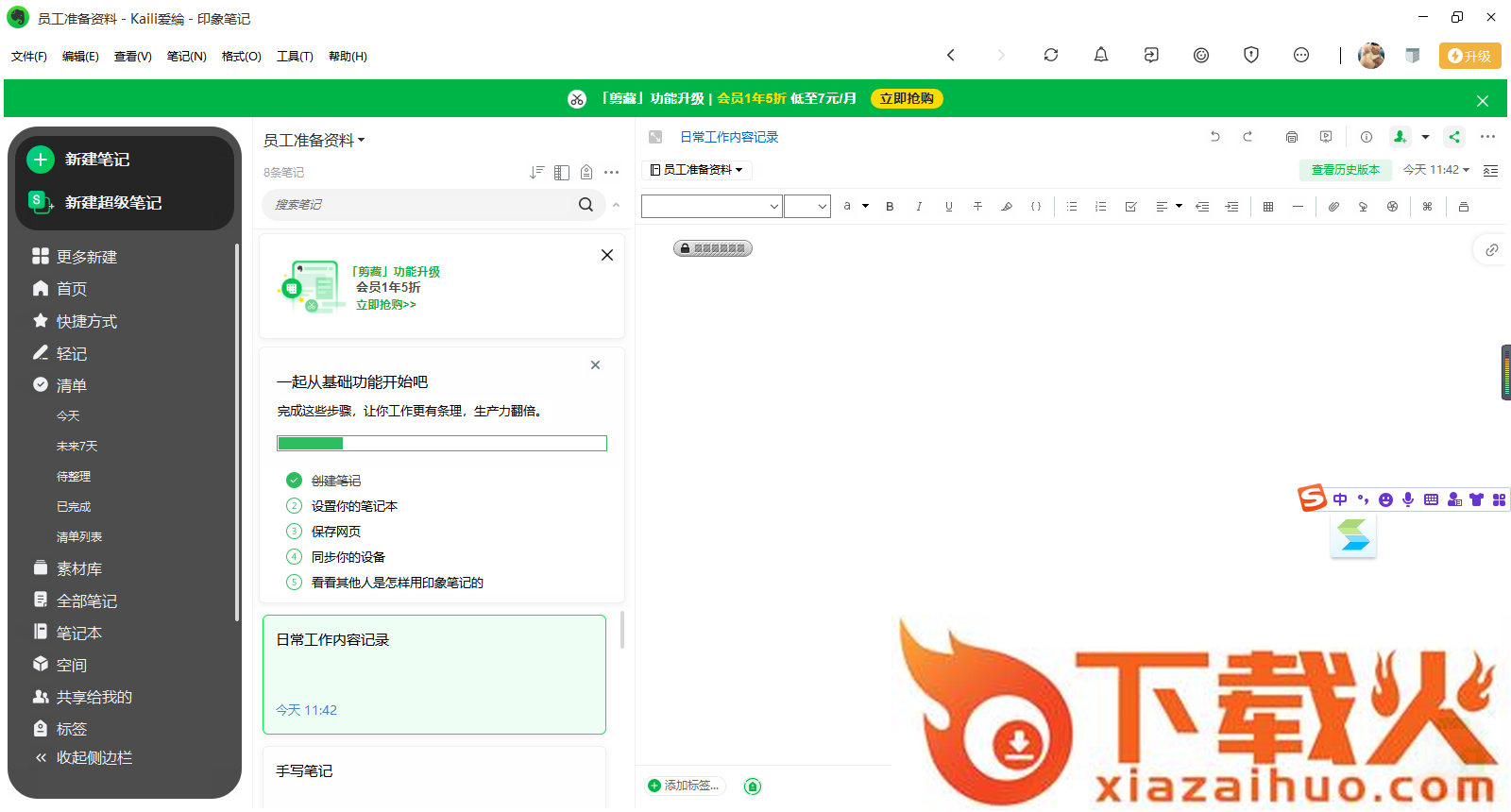Open the font family dropdown

coord(711,207)
